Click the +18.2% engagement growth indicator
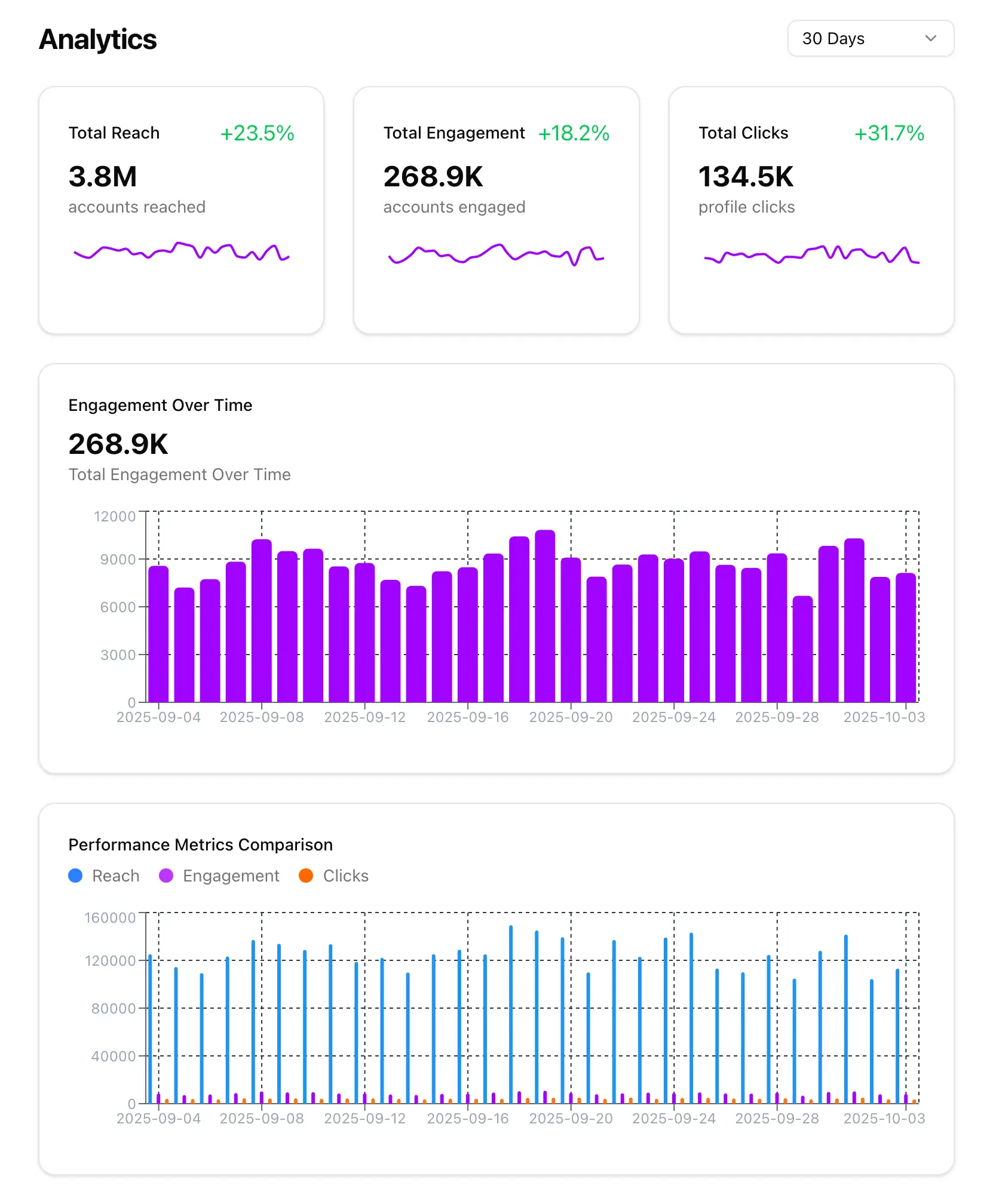This screenshot has height=1204, width=993. point(573,133)
